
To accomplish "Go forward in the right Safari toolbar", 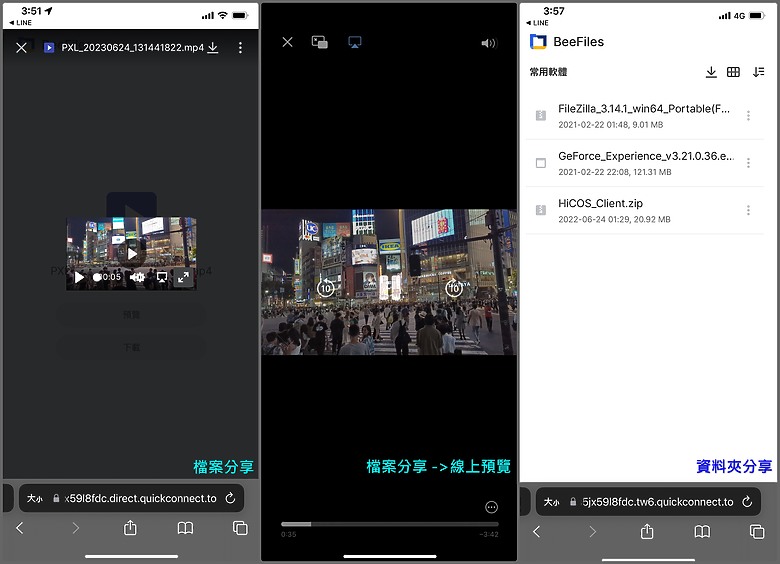I will (592, 532).
